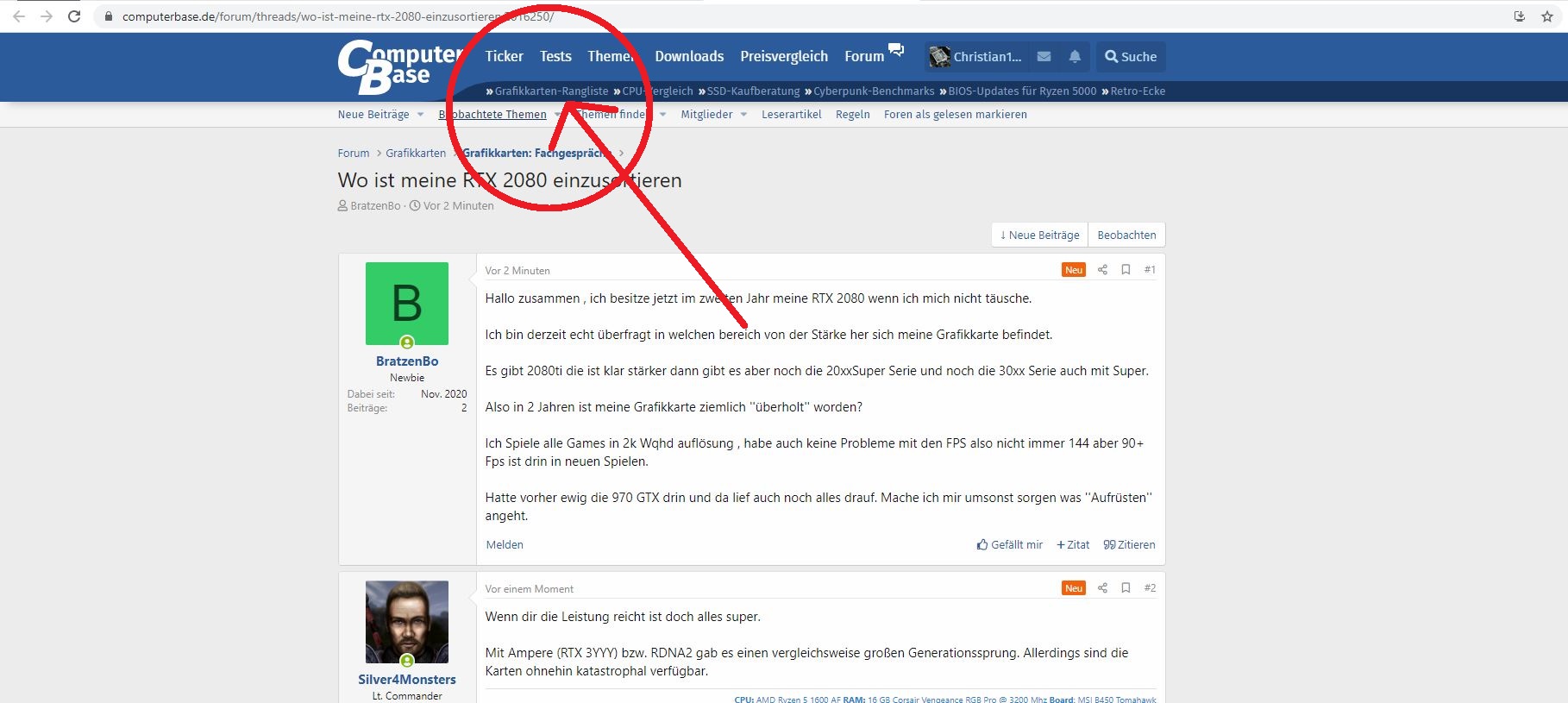Click Grafikkarten breadcrumb link
Image resolution: width=1568 pixels, height=703 pixels.
[x=416, y=154]
